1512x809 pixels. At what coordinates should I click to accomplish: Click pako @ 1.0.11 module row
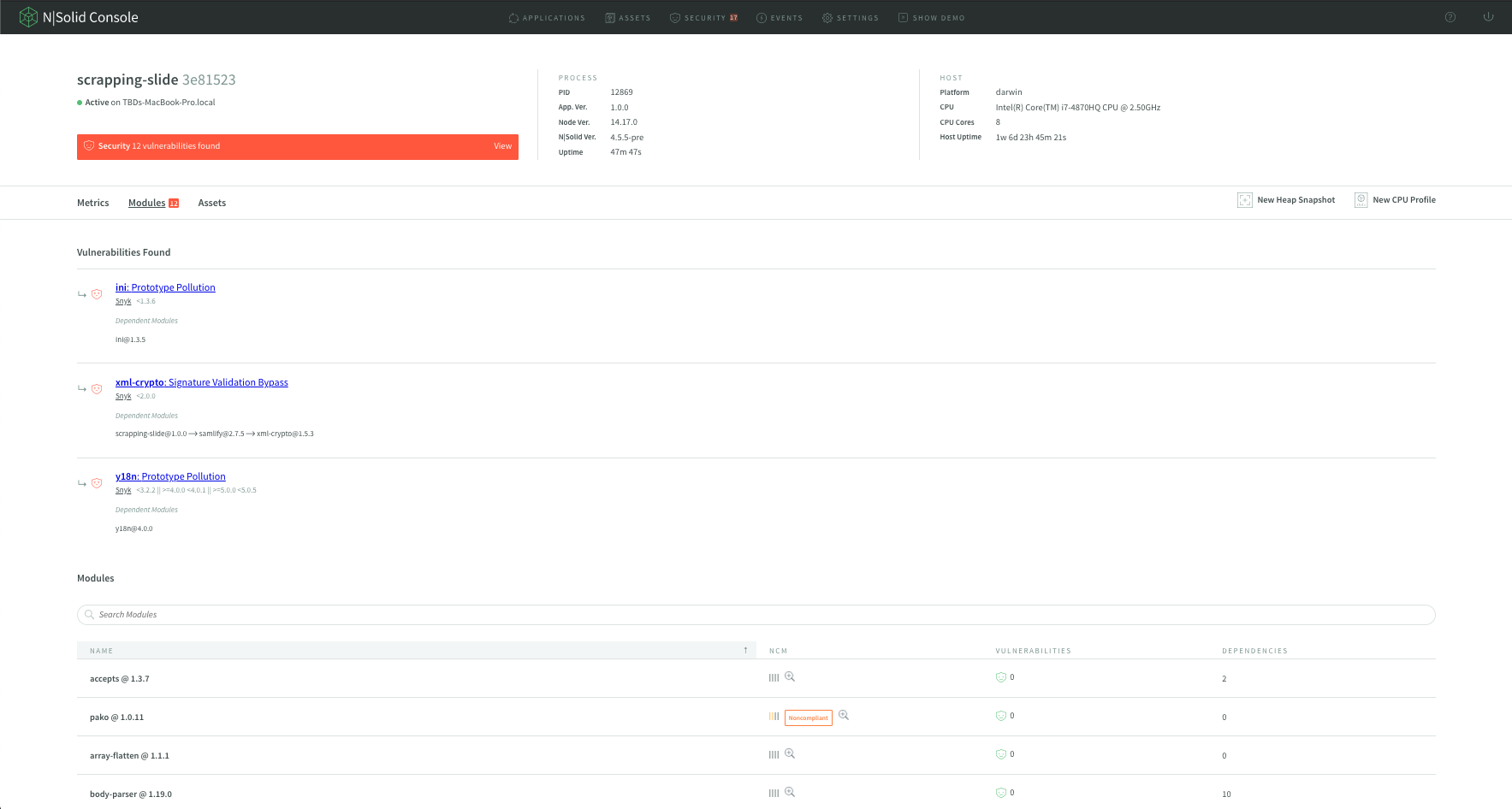(756, 717)
